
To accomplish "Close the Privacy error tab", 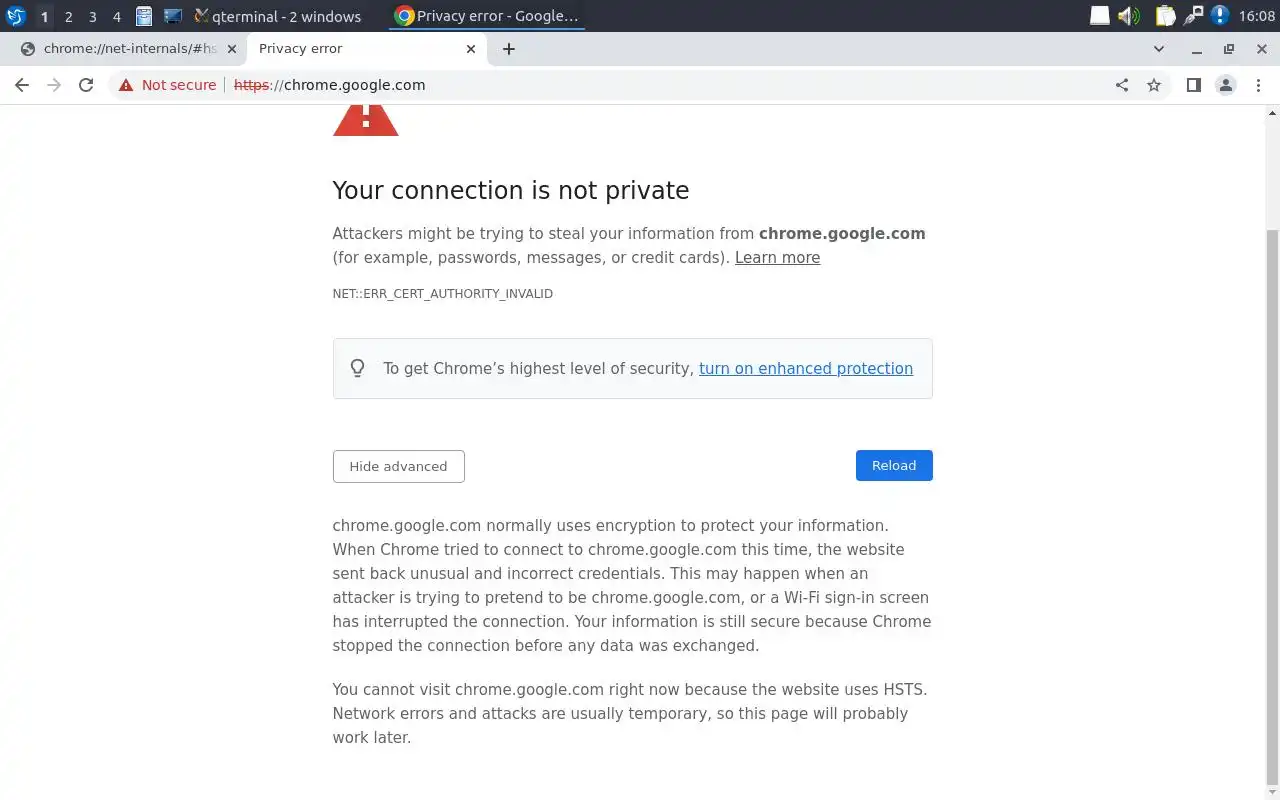I will click(471, 48).
